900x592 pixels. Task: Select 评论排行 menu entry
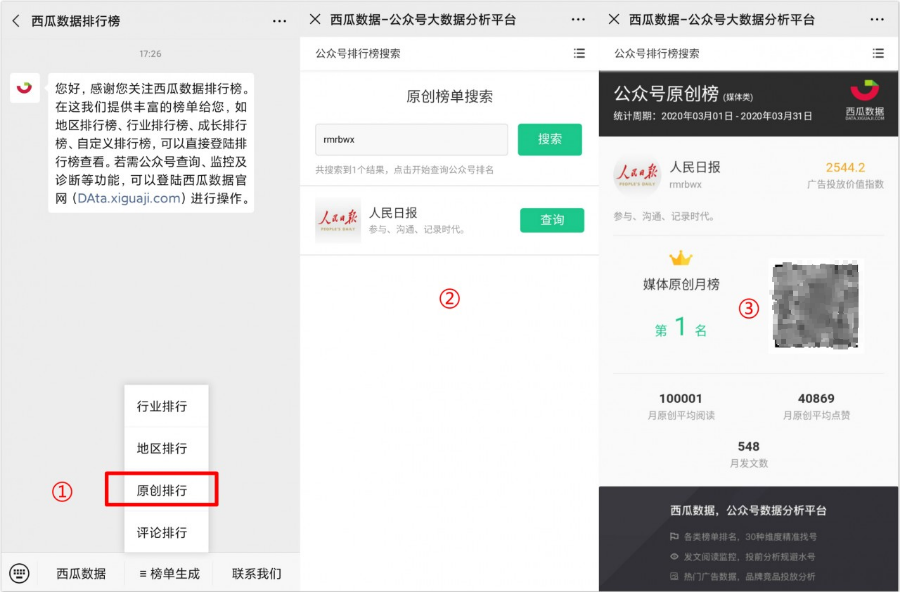tap(166, 532)
